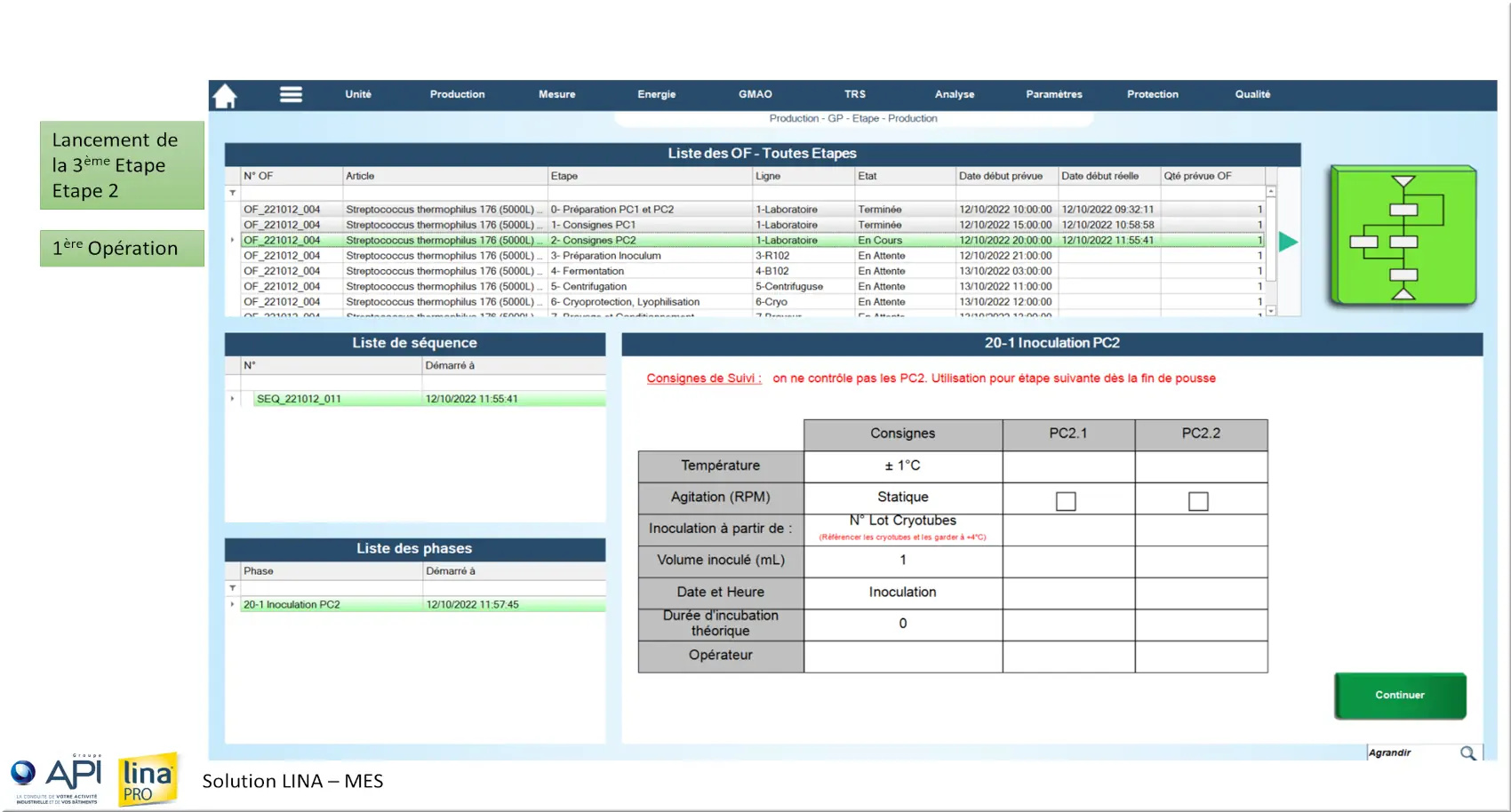The image size is (1511, 812).
Task: Click the green play arrow beside the OF list
Action: [x=1288, y=242]
